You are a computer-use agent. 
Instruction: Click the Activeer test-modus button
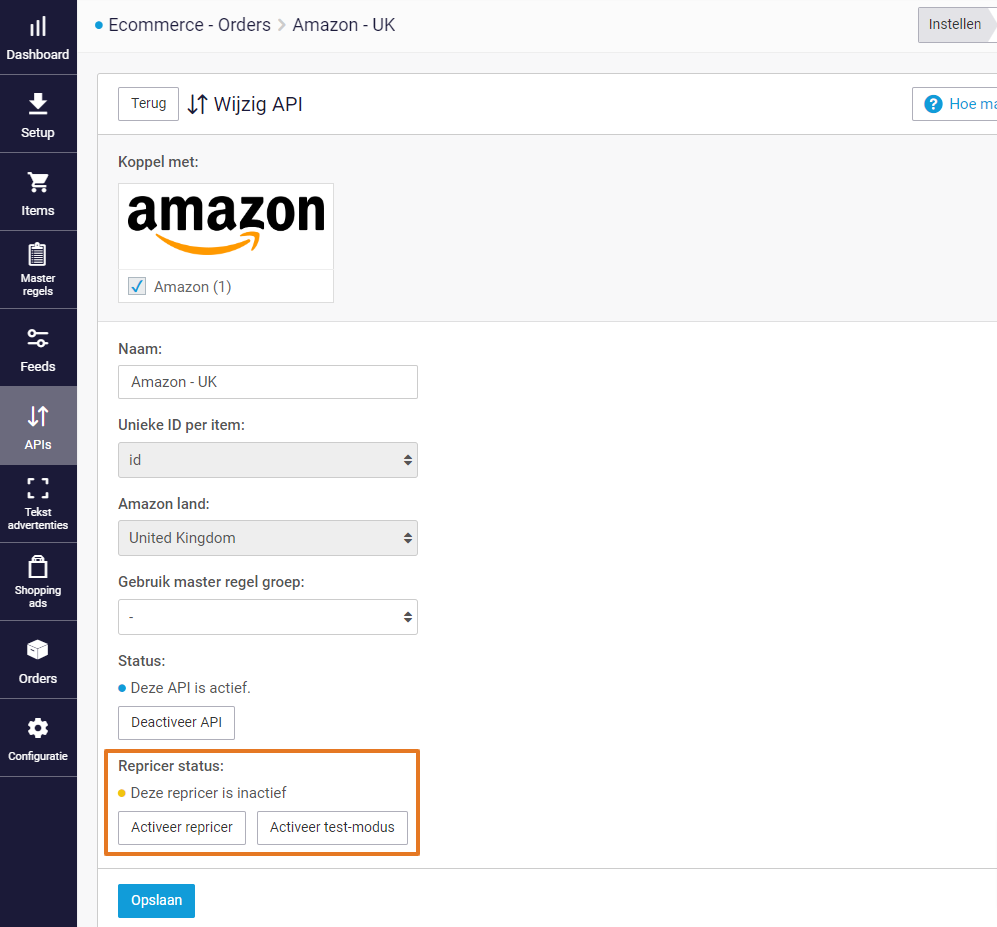pyautogui.click(x=332, y=827)
